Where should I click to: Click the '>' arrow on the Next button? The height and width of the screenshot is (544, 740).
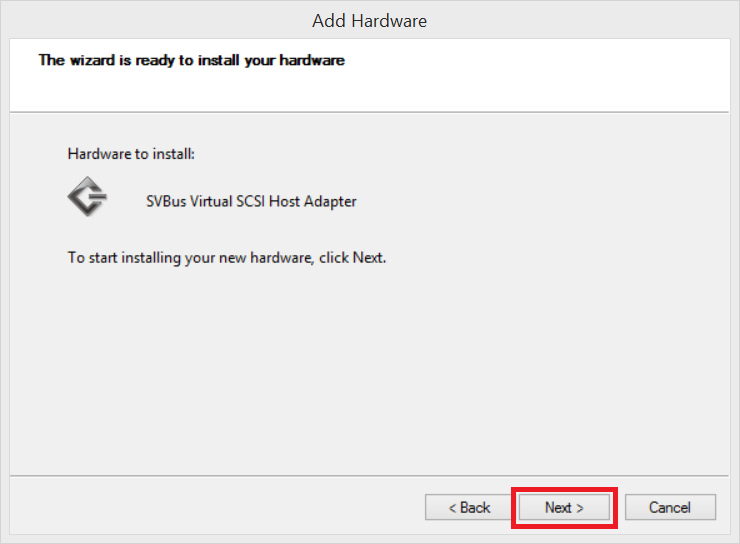[x=580, y=508]
